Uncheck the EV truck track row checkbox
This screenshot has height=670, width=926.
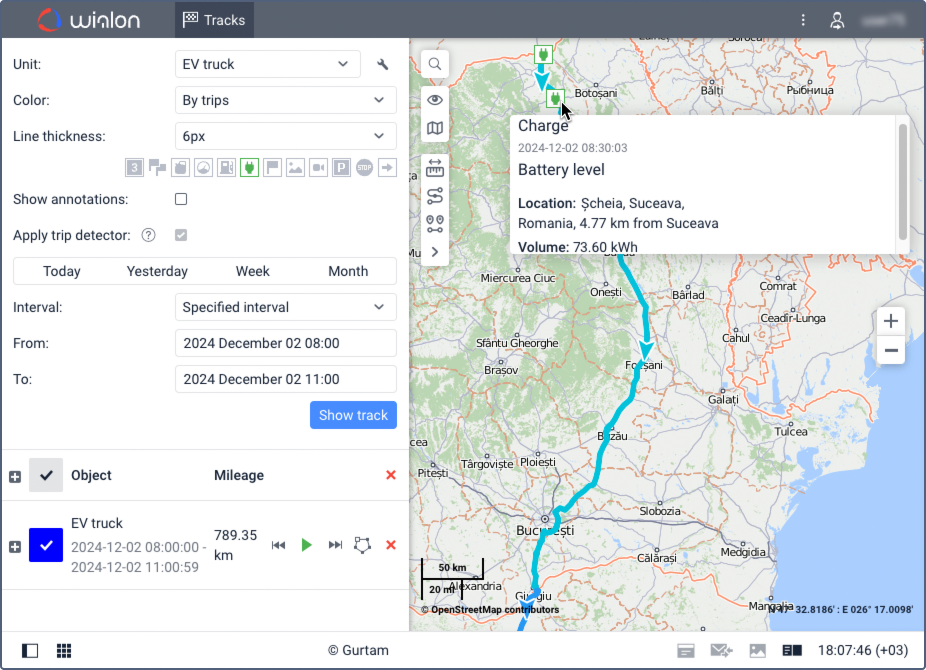45,545
